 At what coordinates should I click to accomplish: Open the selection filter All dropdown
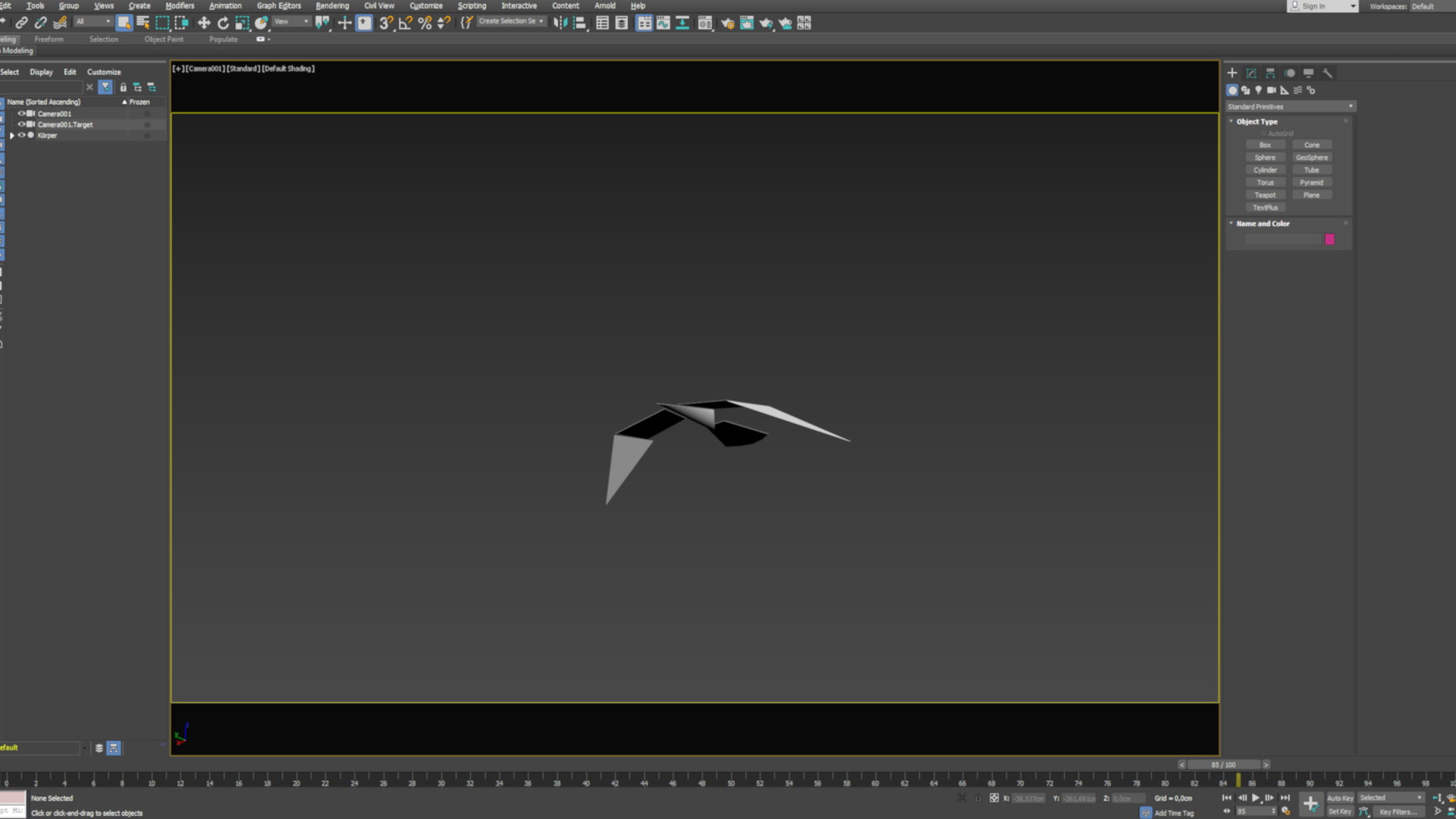pos(93,22)
